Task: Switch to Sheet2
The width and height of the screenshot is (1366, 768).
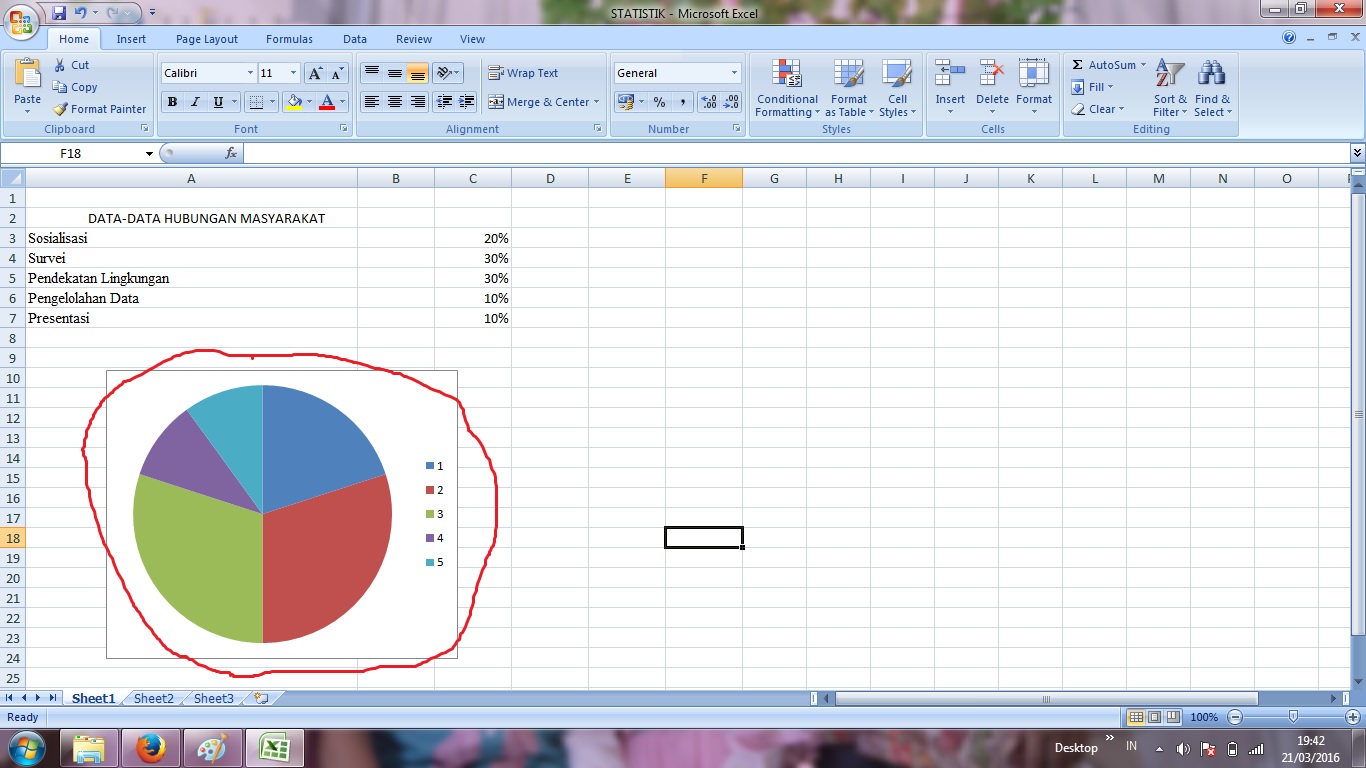Action: pyautogui.click(x=153, y=698)
